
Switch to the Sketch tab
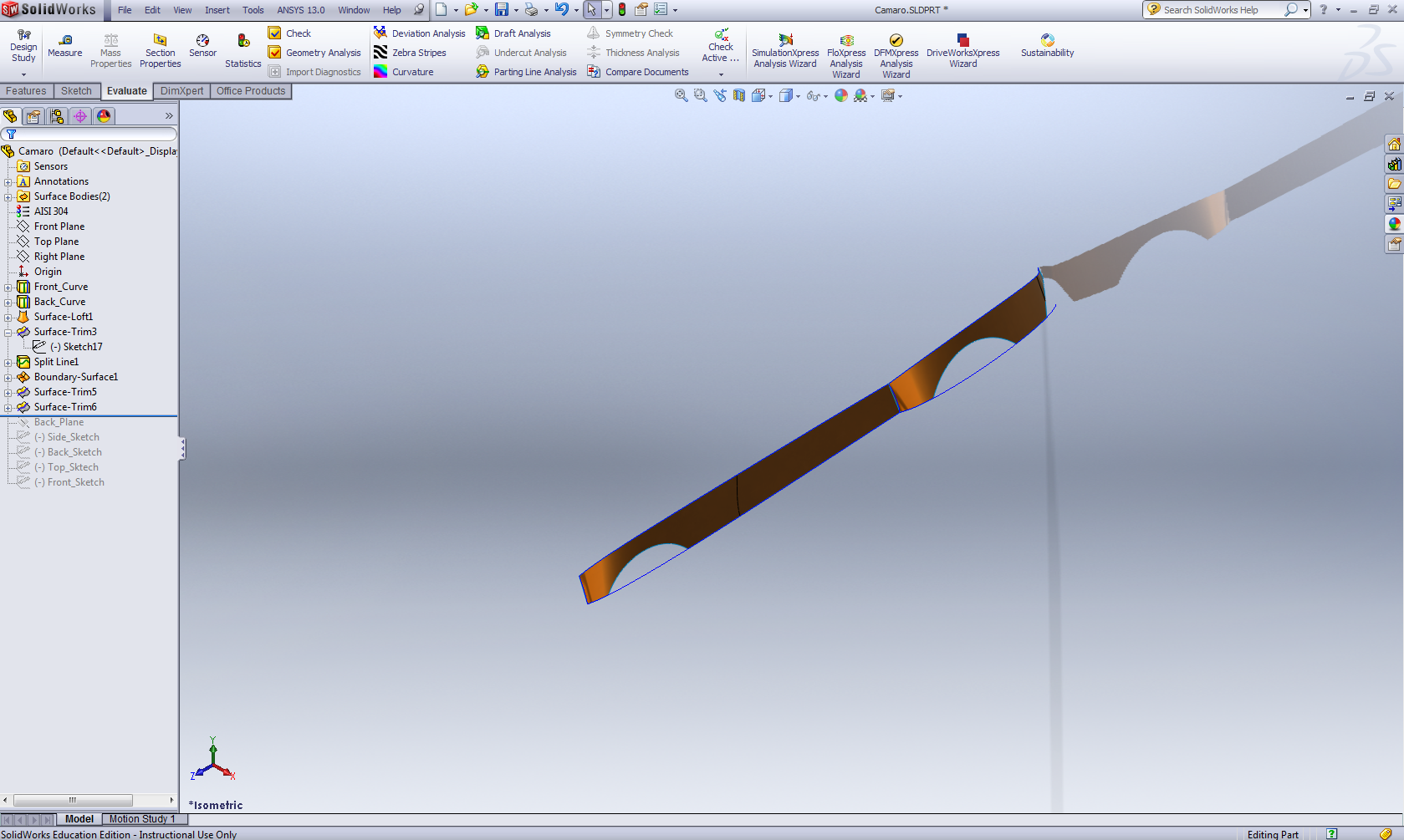76,91
